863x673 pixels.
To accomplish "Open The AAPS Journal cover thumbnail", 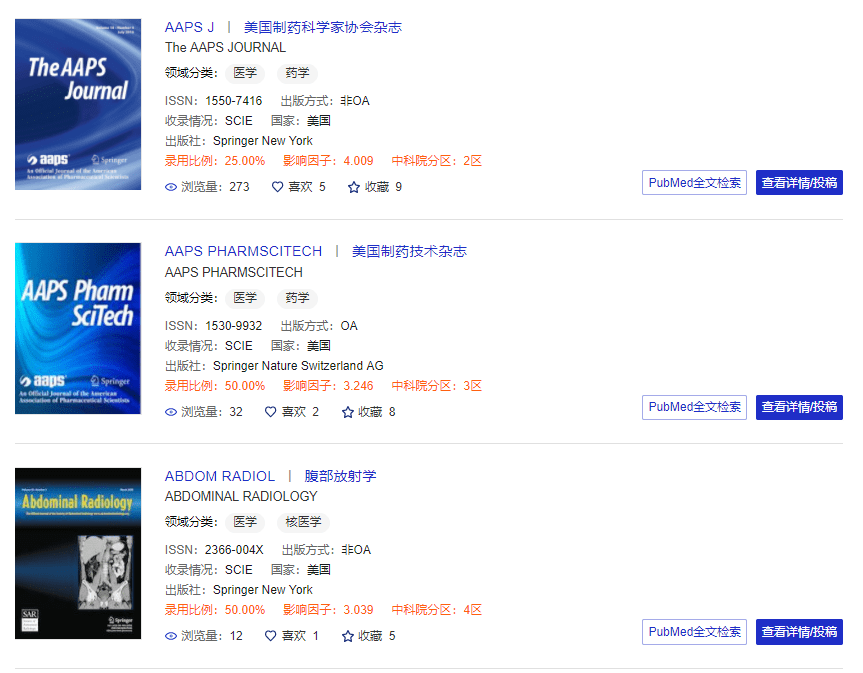I will (x=78, y=105).
